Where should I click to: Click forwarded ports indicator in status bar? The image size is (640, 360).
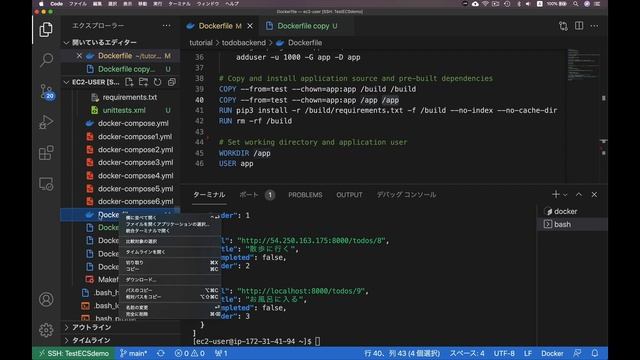[221, 353]
